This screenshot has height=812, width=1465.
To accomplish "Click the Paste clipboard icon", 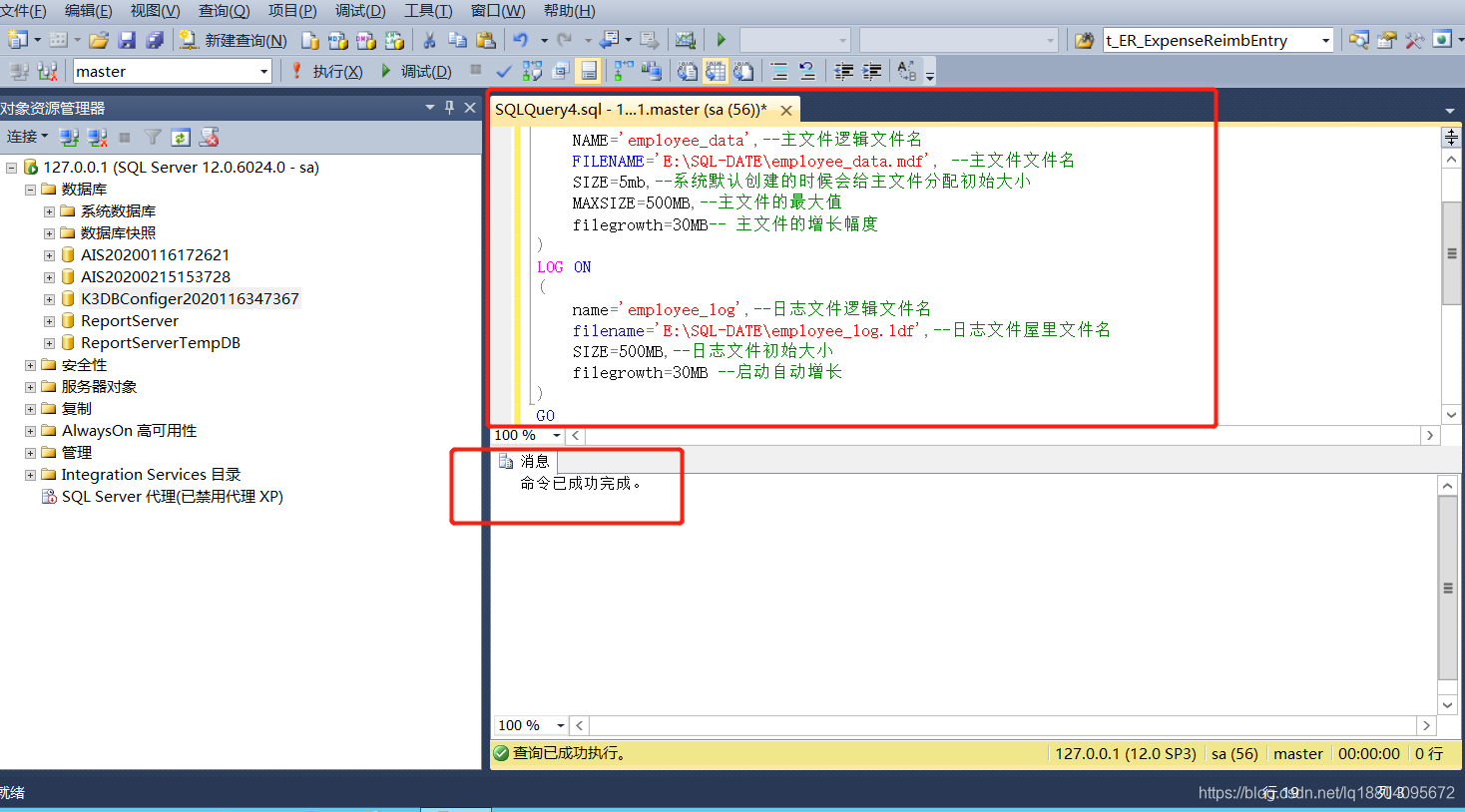I will (486, 40).
